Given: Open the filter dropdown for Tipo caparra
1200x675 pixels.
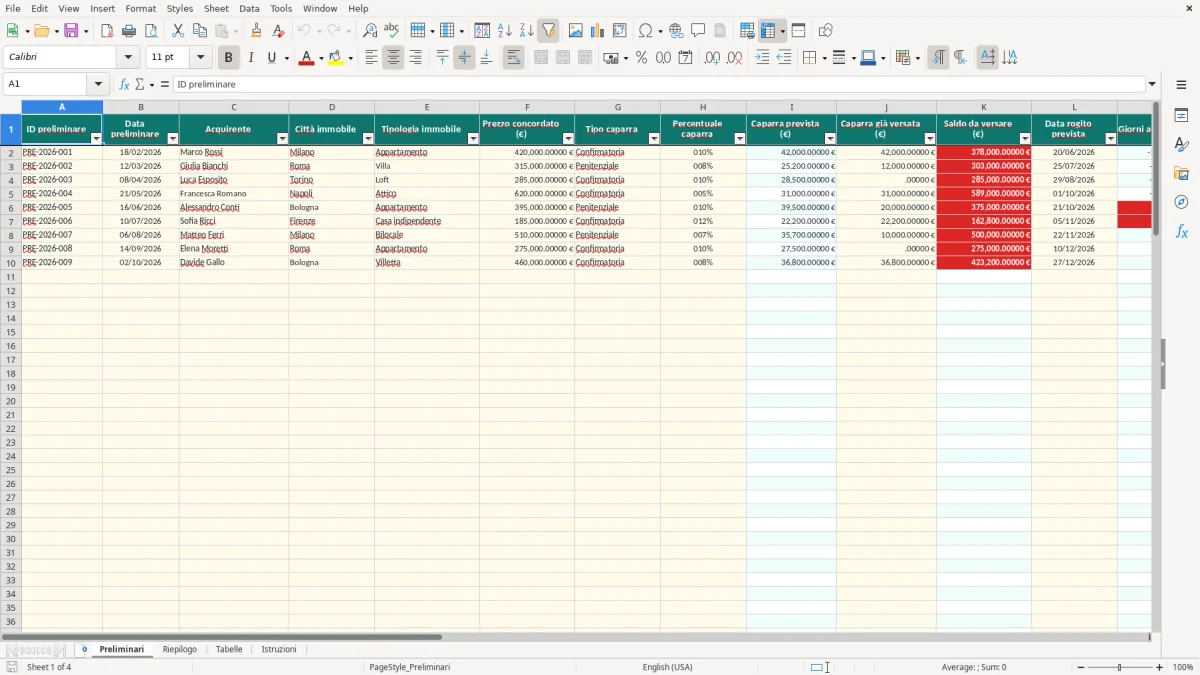Looking at the screenshot, I should pos(654,139).
